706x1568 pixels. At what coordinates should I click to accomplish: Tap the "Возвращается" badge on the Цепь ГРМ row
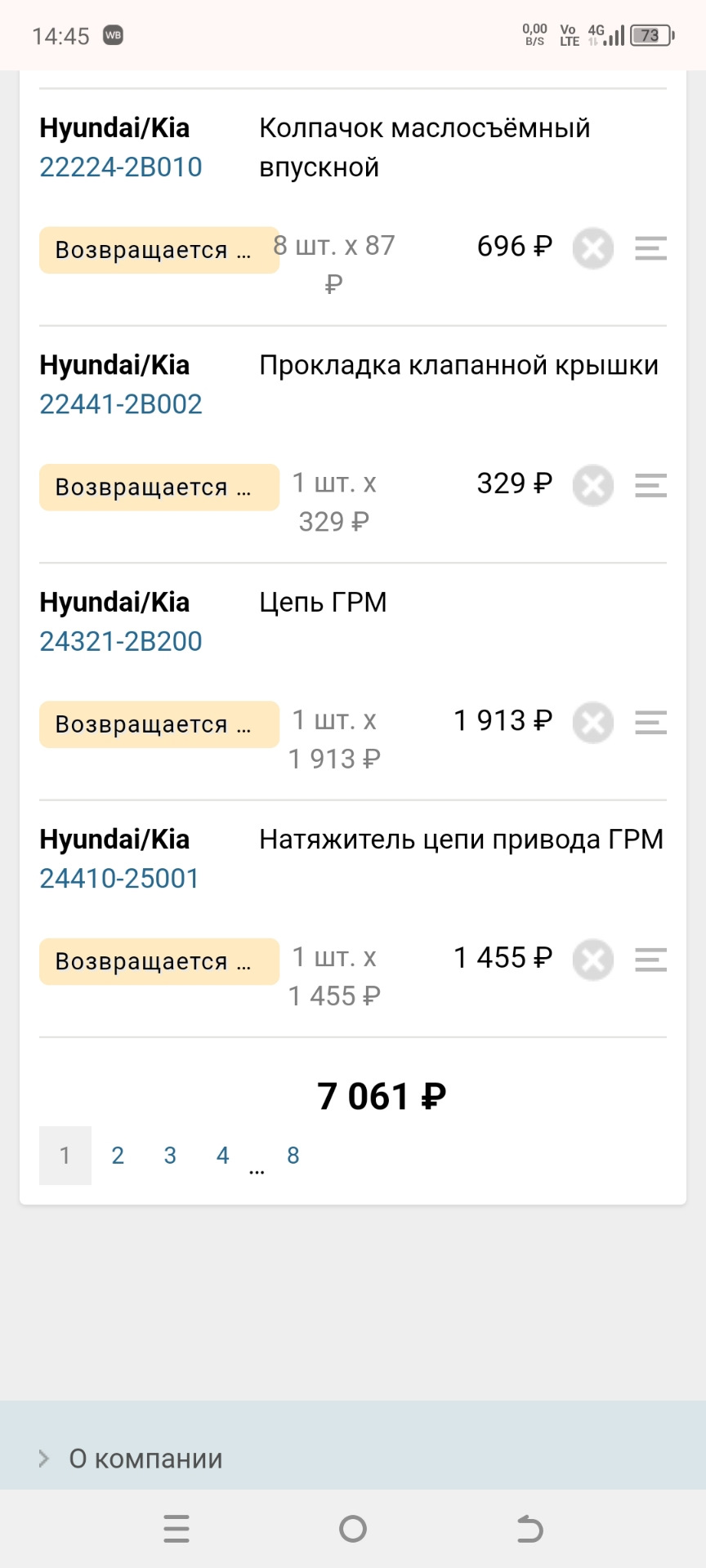[x=159, y=724]
